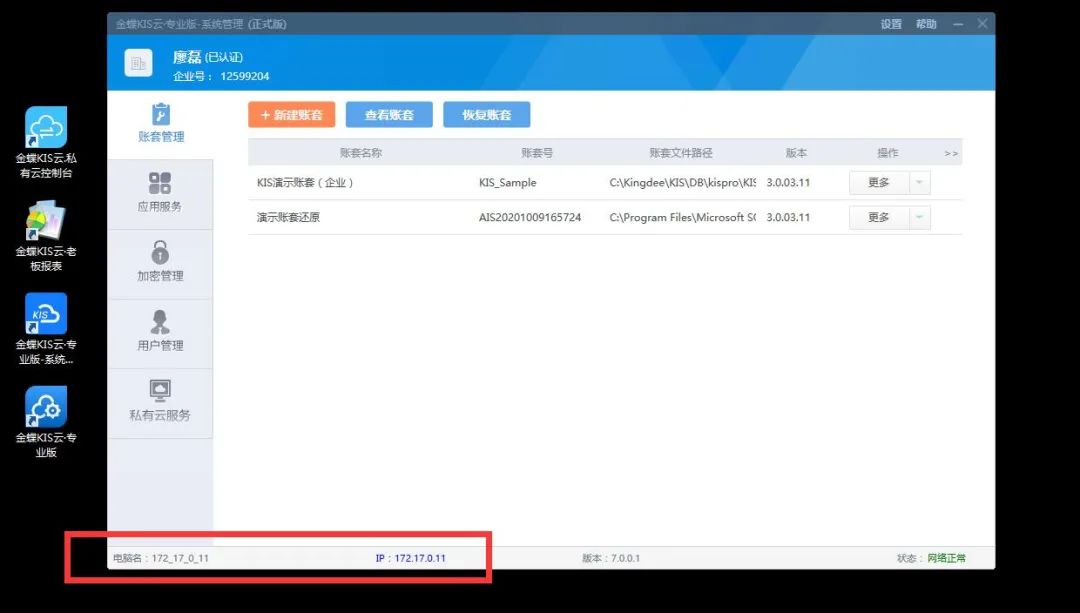This screenshot has width=1080, height=613.
Task: Click the KIS_Sample account number cell
Action: [508, 183]
